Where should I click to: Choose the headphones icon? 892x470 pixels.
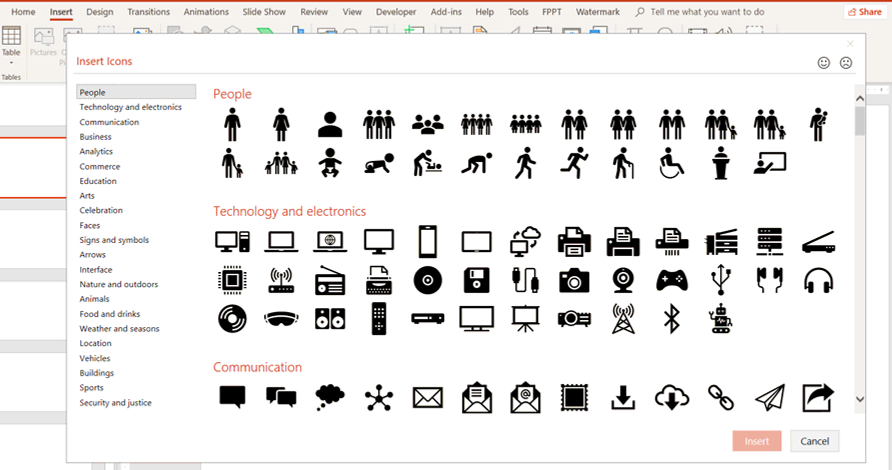[x=818, y=280]
